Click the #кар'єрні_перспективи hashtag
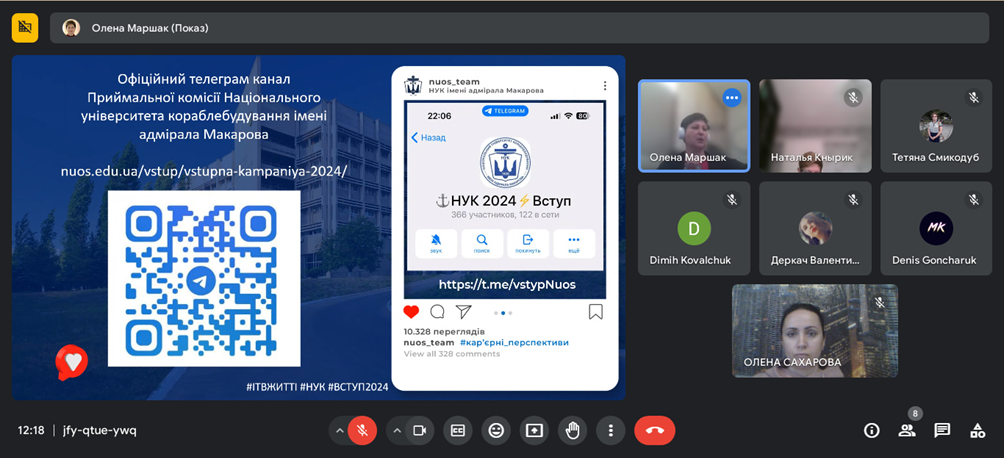 click(514, 343)
